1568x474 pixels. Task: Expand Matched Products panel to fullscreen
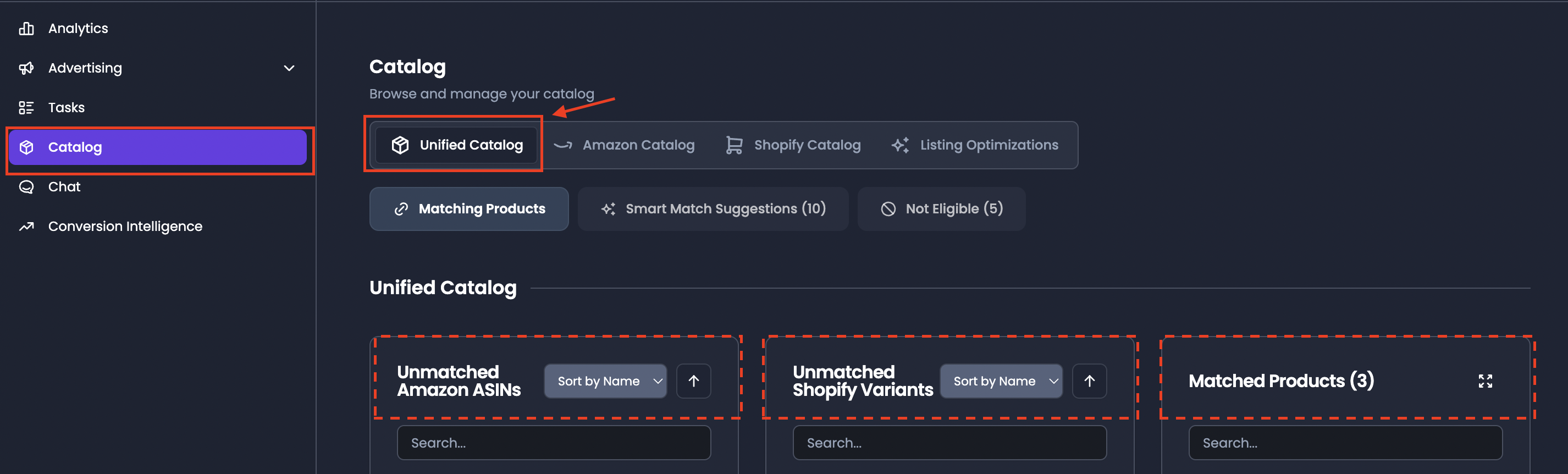pyautogui.click(x=1484, y=381)
